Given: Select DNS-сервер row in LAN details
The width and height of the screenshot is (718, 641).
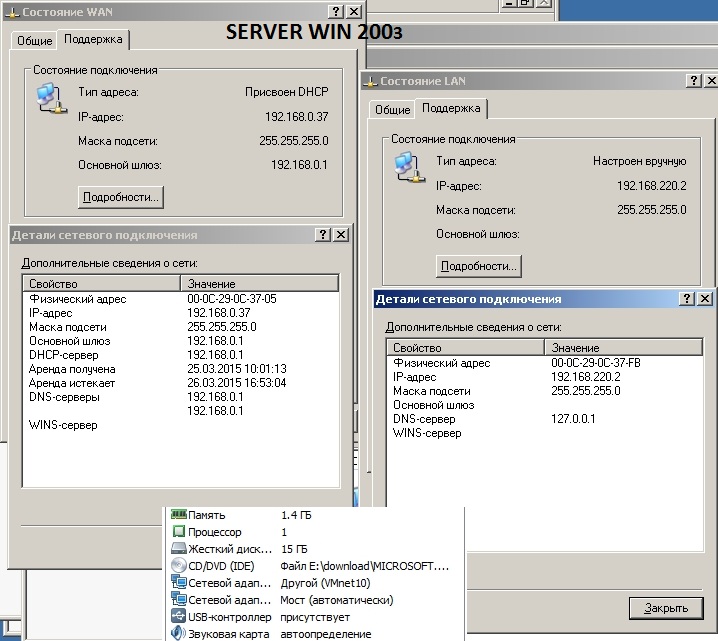Looking at the screenshot, I should (x=545, y=419).
